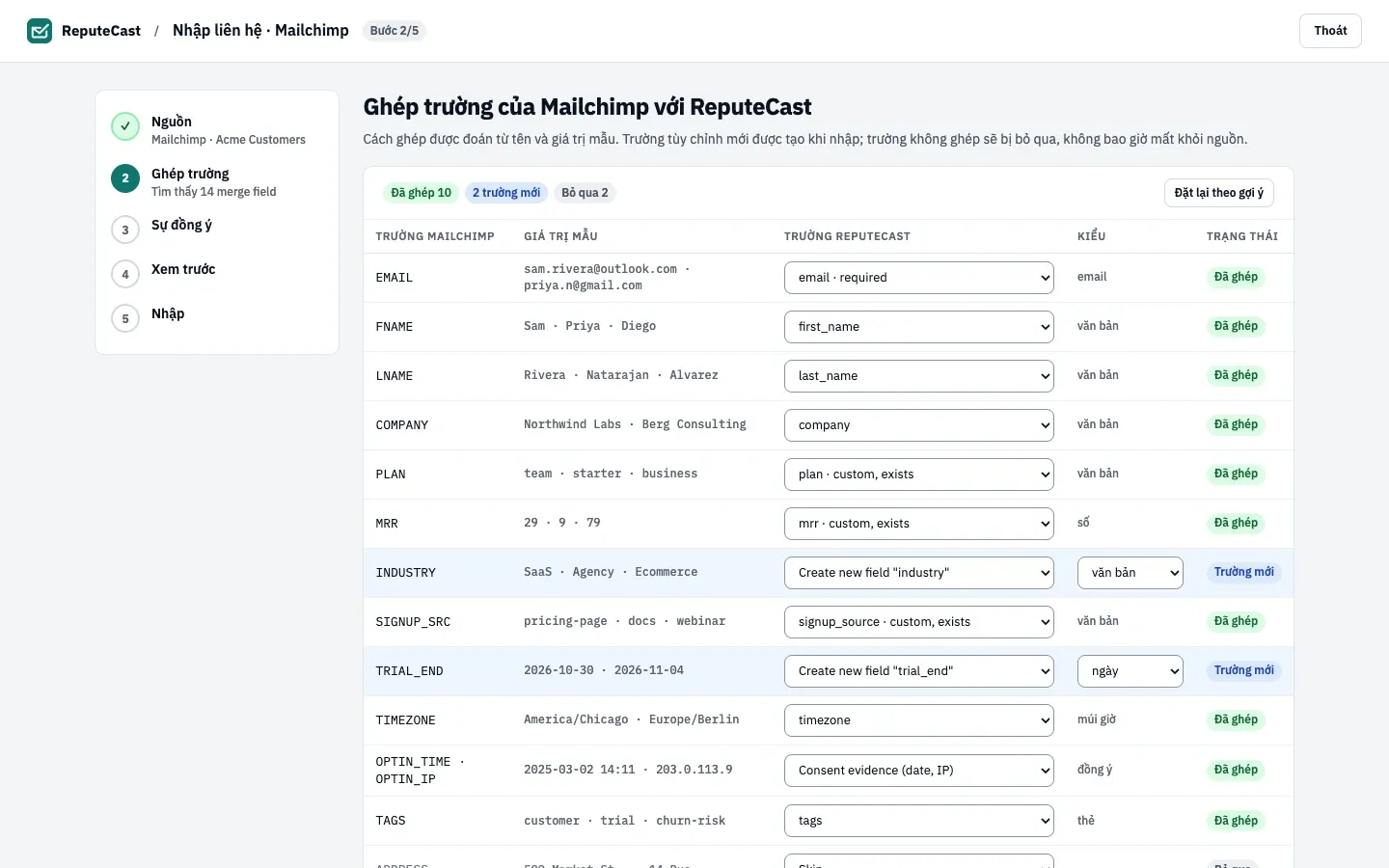Viewport: 1389px width, 868px height.
Task: Filter by Bỏ qua 2 chip
Action: click(x=585, y=193)
